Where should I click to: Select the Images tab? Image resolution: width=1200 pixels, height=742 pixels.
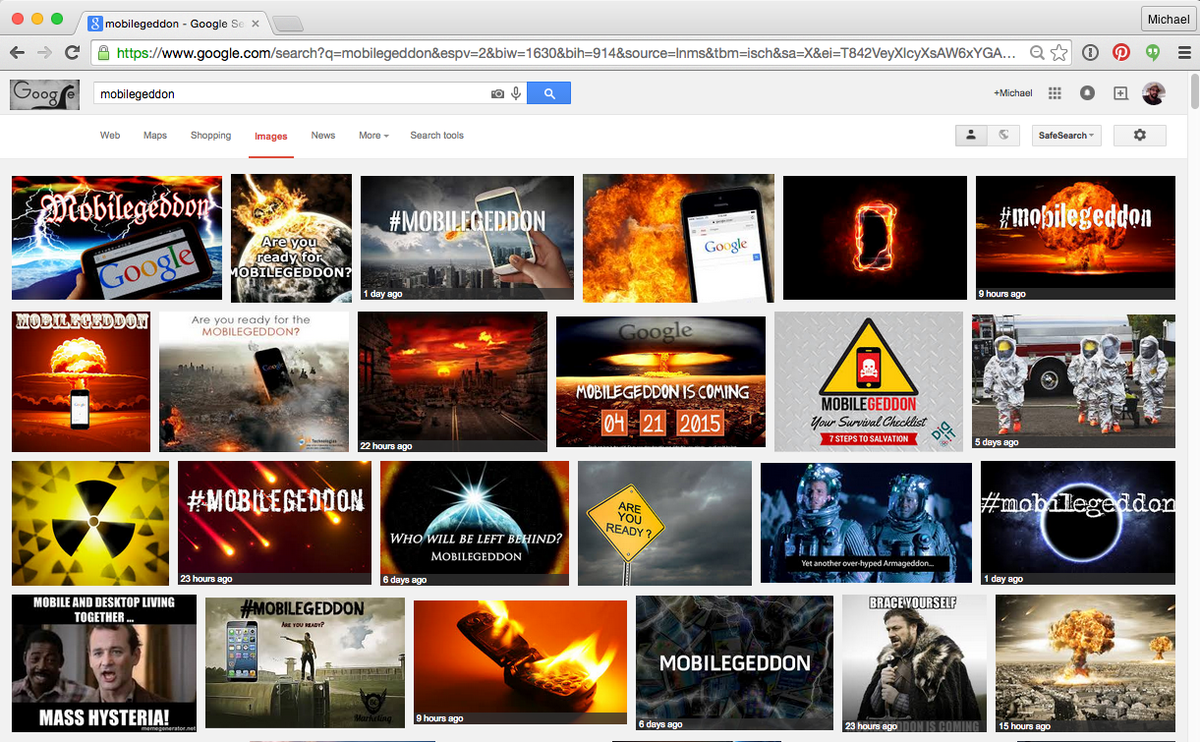click(x=271, y=136)
